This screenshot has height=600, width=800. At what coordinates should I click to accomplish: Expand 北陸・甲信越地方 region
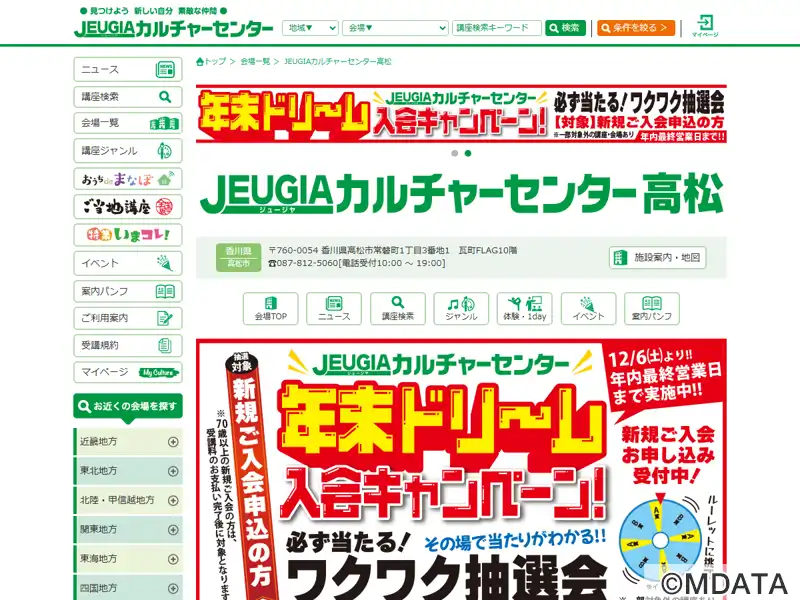click(128, 500)
